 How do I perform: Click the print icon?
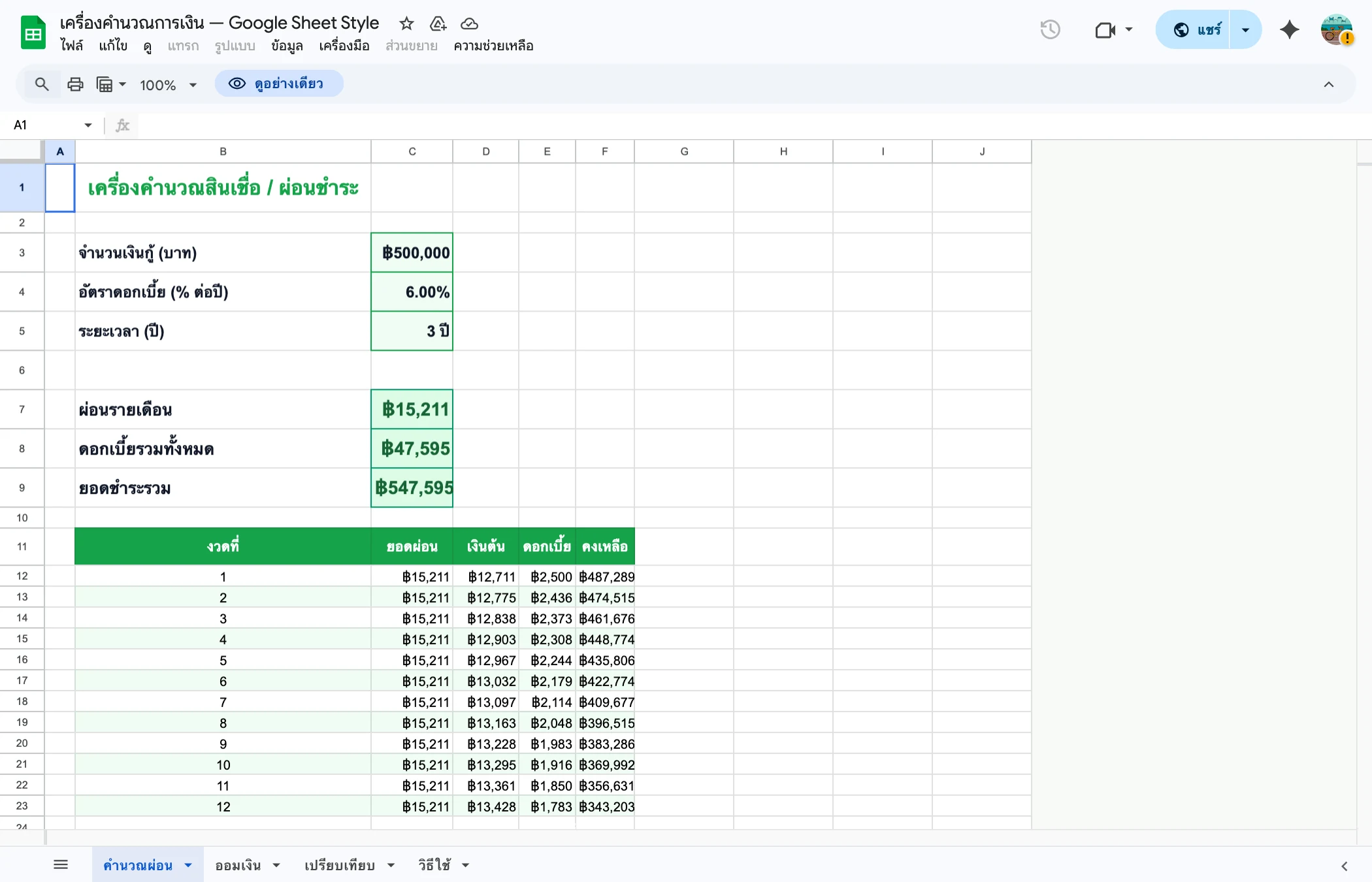point(75,84)
